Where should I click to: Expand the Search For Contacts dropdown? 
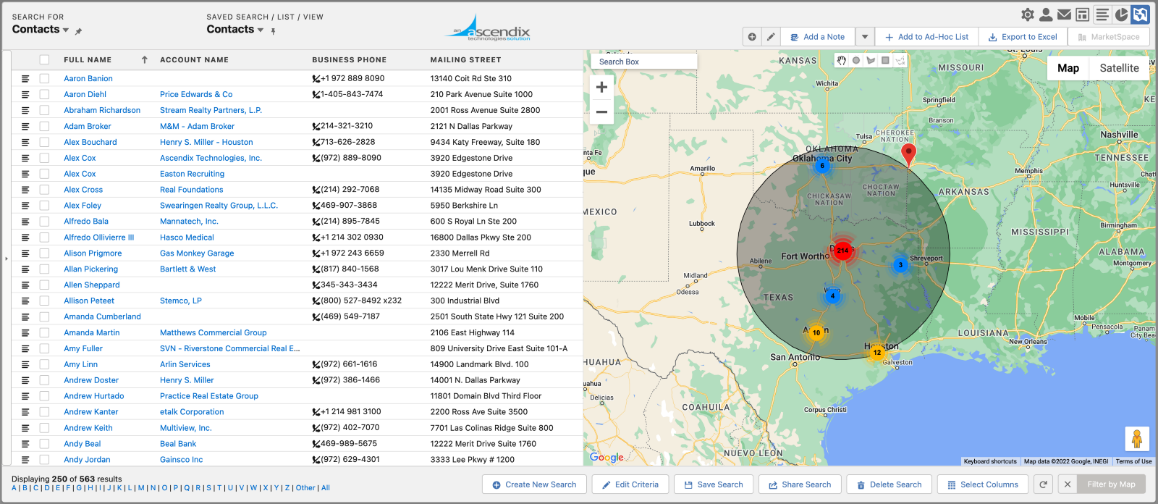[x=66, y=31]
